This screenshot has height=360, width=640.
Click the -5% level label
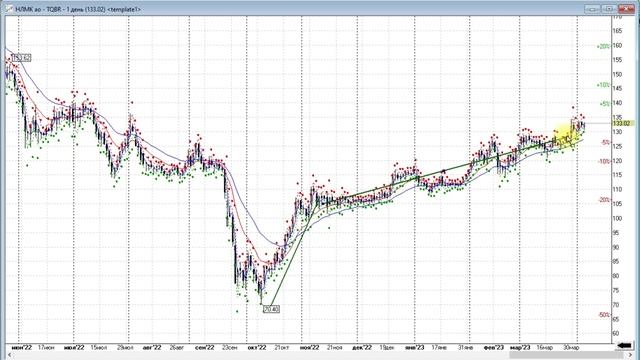[x=605, y=142]
